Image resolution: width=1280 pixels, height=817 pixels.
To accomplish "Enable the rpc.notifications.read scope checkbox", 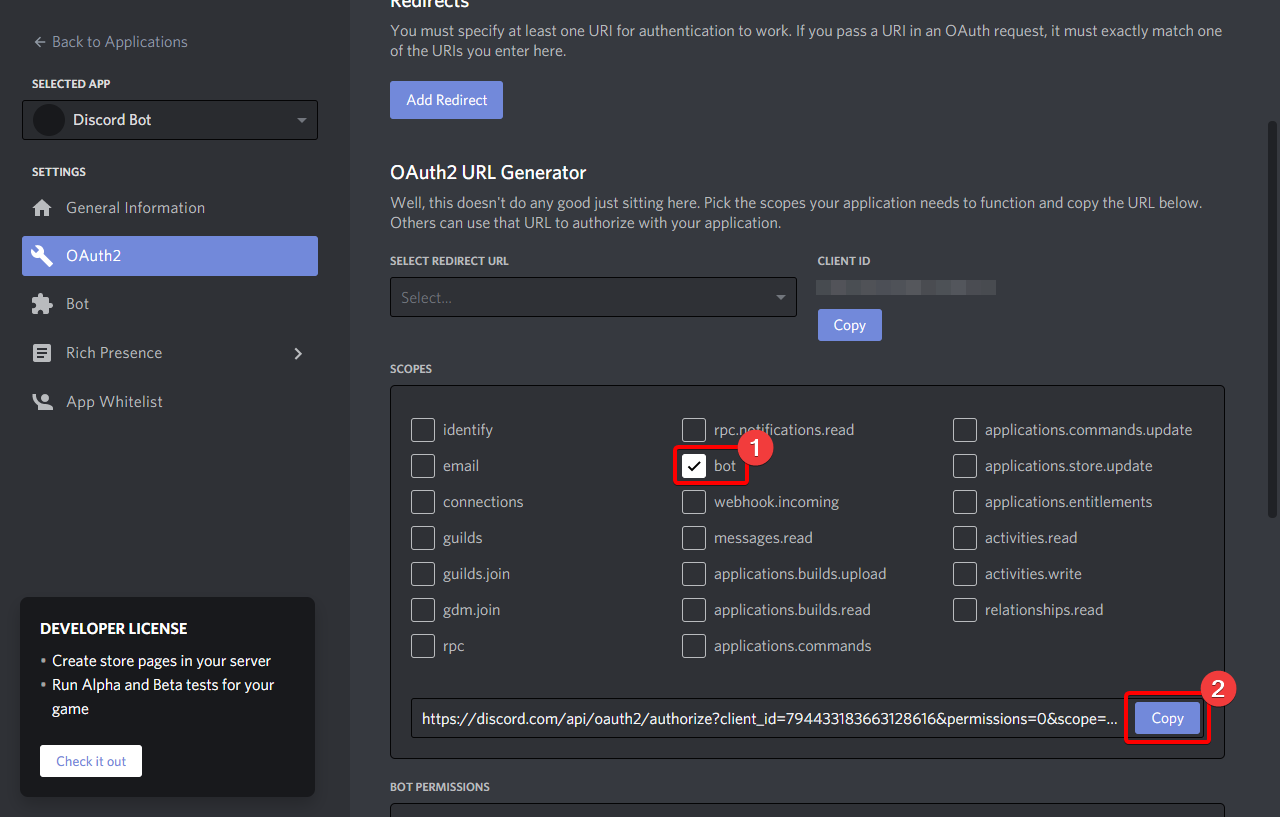I will (x=694, y=430).
